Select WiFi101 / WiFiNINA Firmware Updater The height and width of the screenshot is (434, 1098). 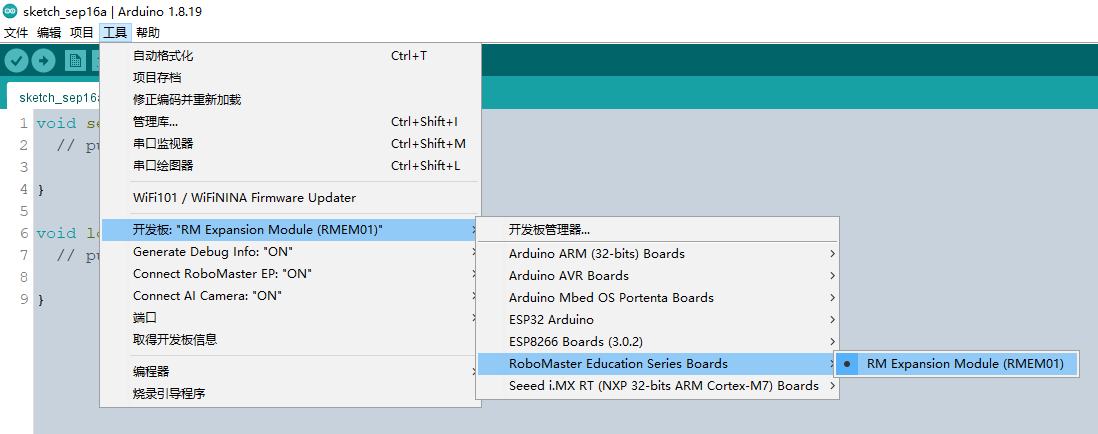291,197
